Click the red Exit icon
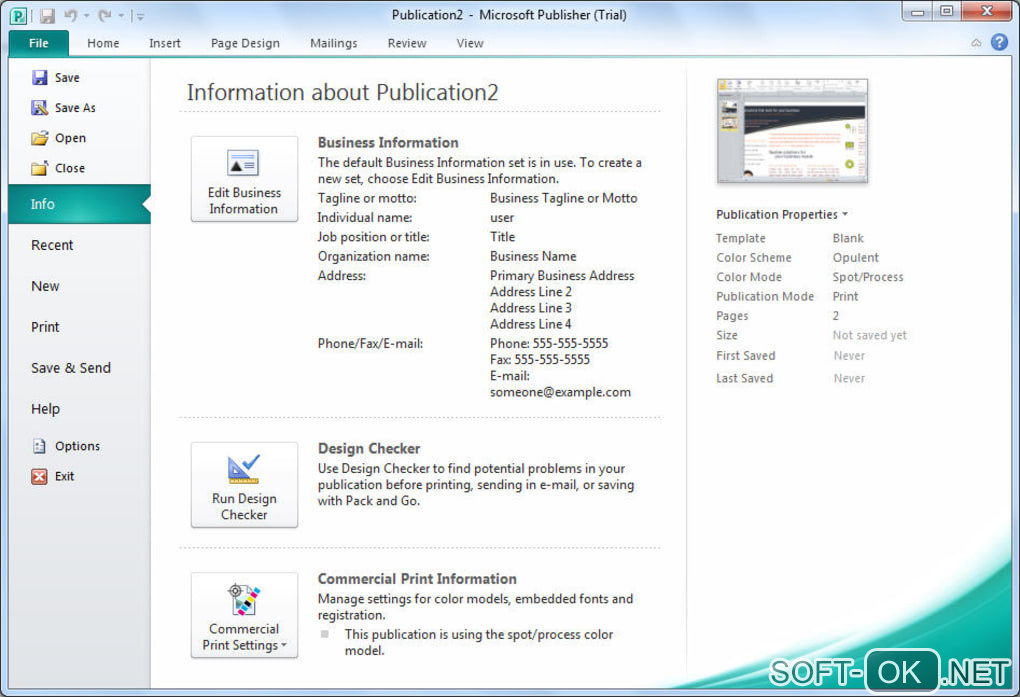The height and width of the screenshot is (697, 1020). 40,476
